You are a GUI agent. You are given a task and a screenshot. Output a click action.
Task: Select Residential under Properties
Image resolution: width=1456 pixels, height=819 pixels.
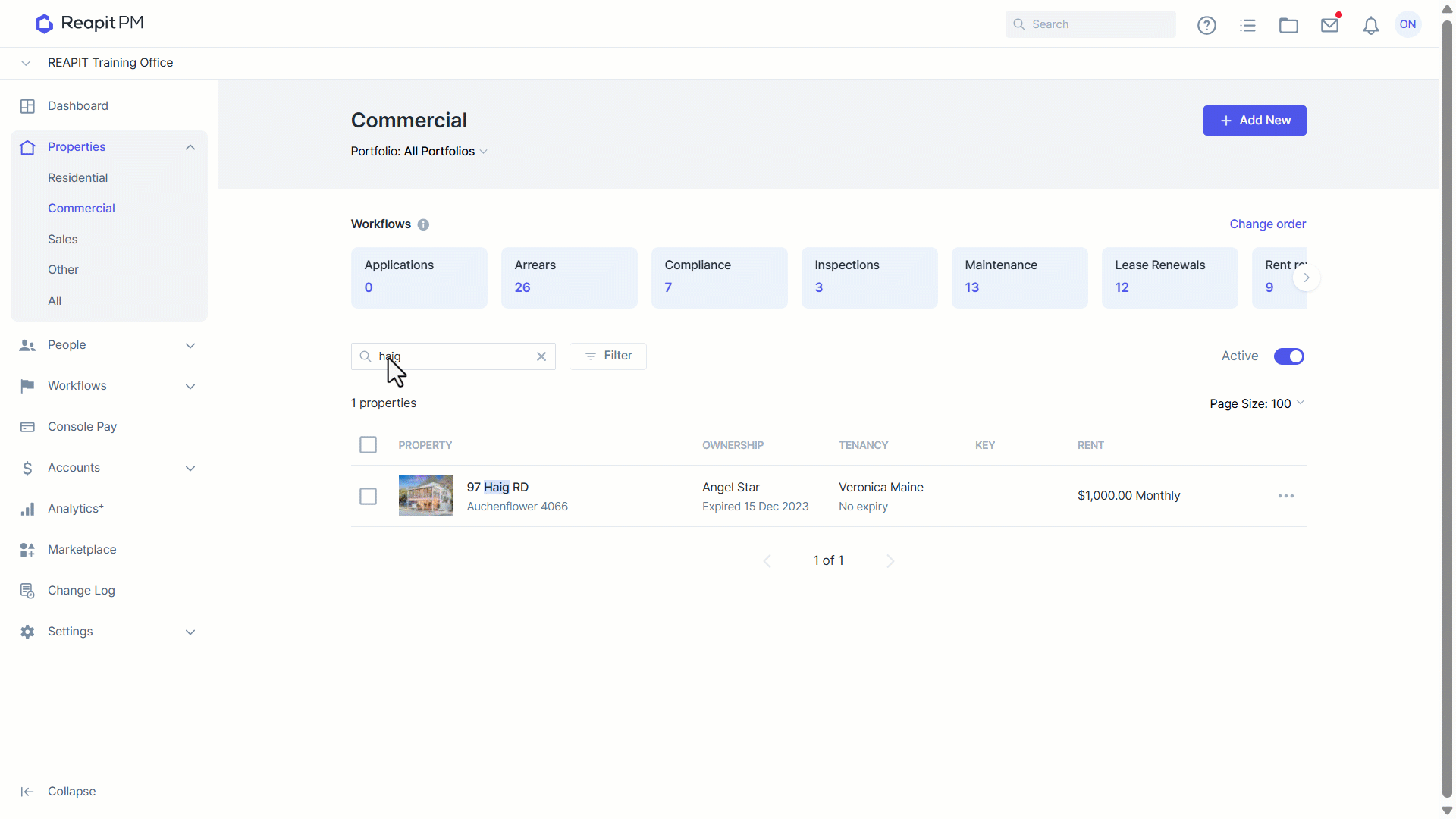pos(77,177)
